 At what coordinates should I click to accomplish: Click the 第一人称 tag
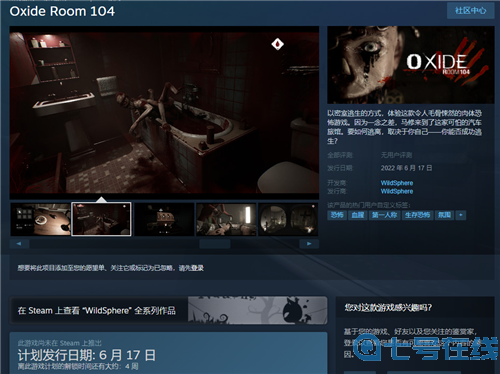[385, 215]
